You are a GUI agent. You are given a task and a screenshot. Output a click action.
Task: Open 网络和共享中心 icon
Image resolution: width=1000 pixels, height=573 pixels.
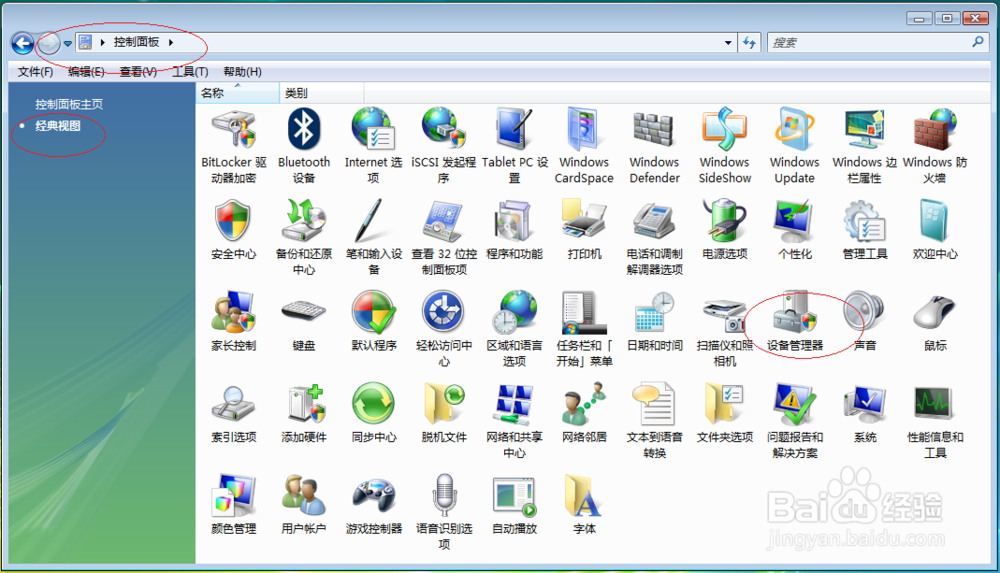click(x=514, y=405)
